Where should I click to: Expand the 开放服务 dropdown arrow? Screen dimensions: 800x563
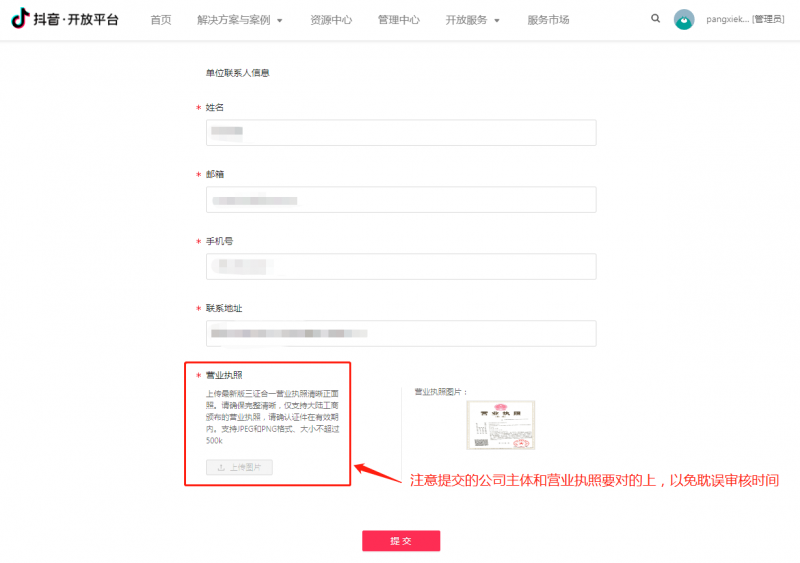[497, 20]
